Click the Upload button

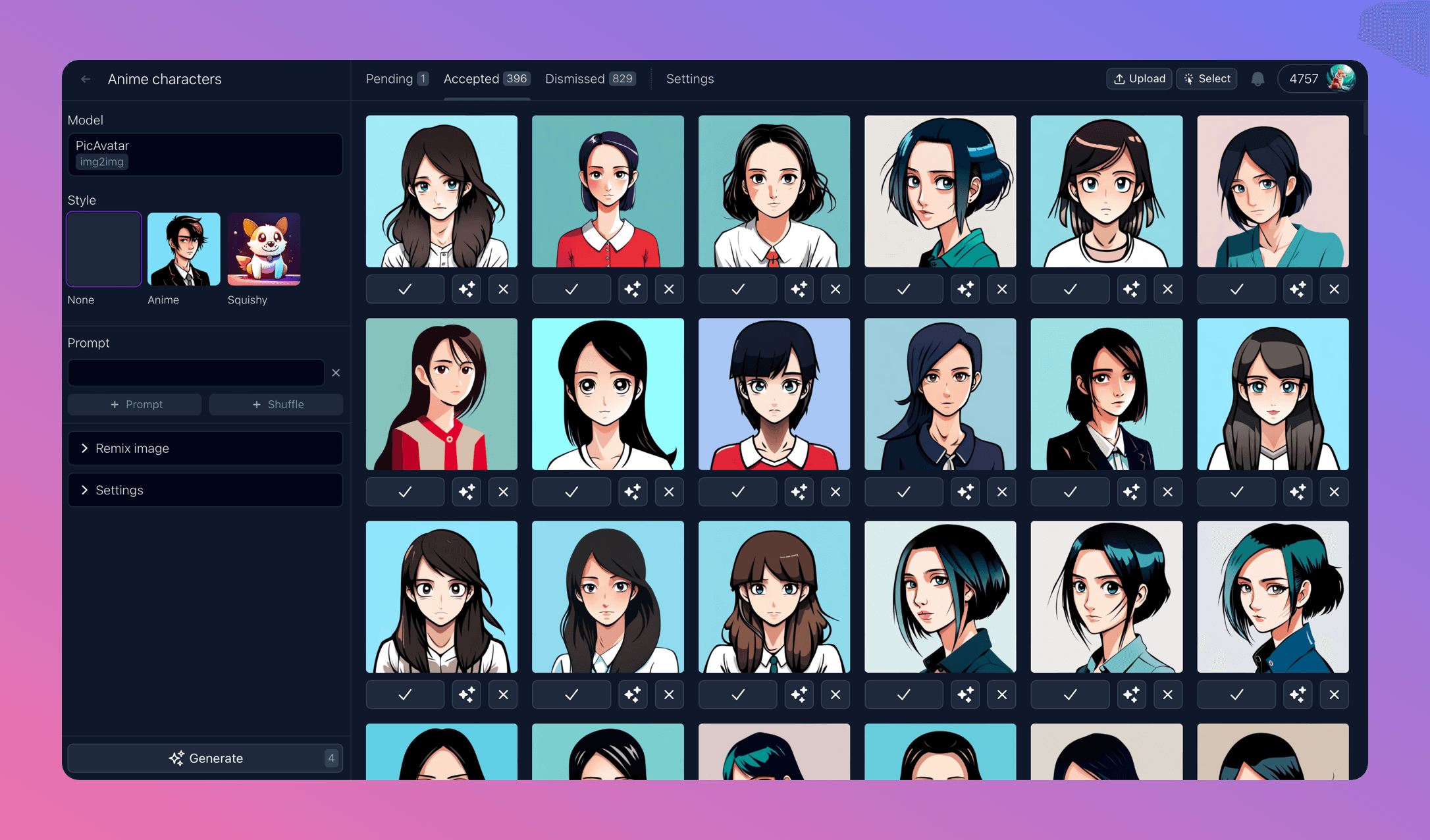coord(1139,79)
